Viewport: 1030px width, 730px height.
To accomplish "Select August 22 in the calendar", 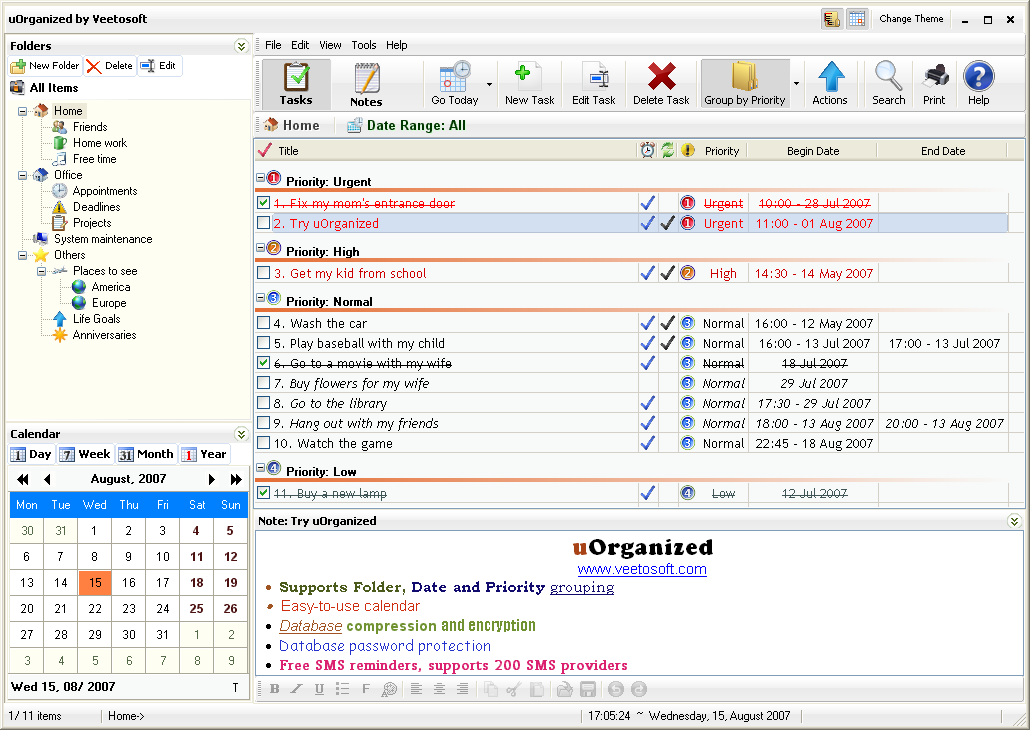I will pyautogui.click(x=95, y=608).
